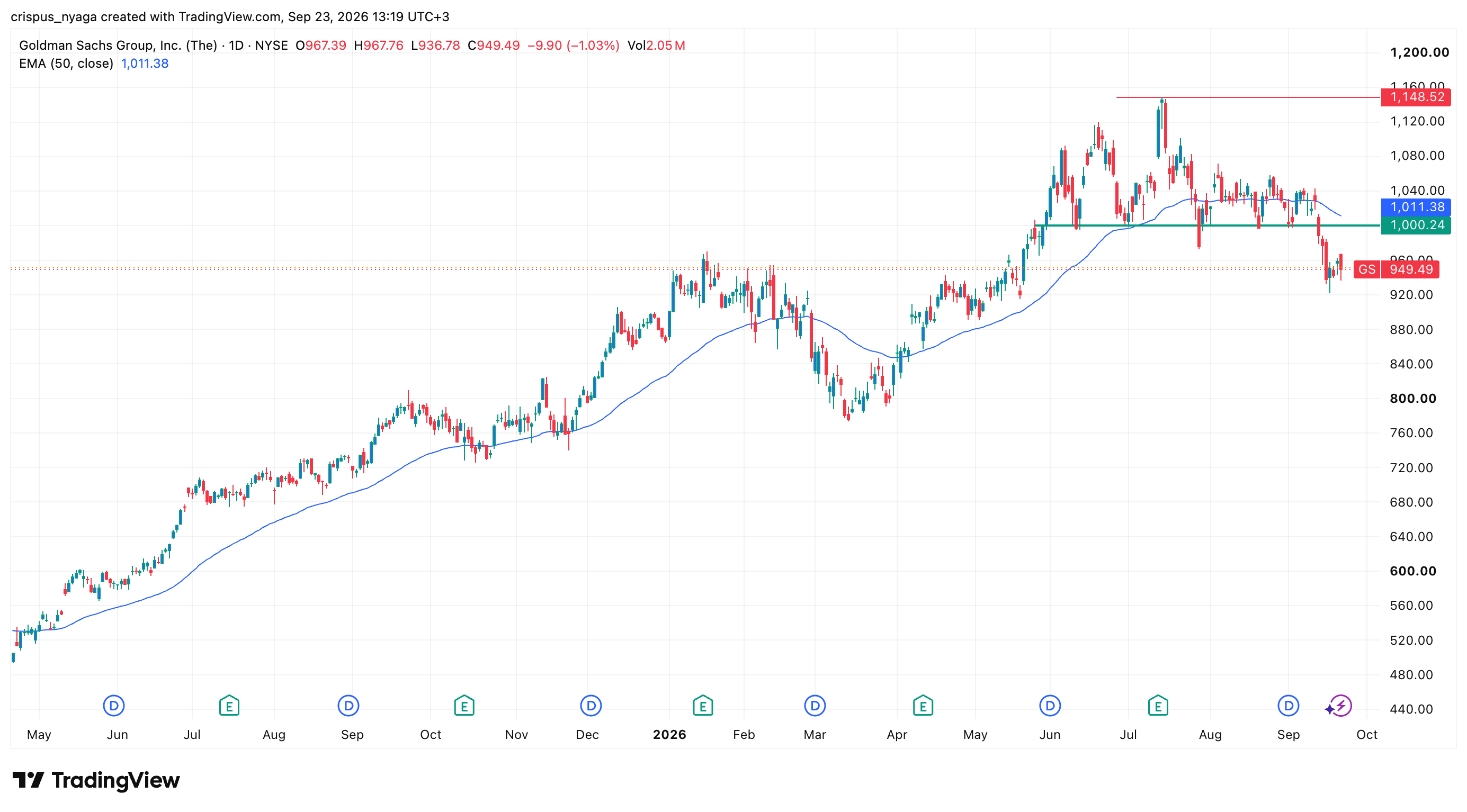1467x812 pixels.
Task: Open the dividend marker near Sep 2025
Action: tap(348, 706)
